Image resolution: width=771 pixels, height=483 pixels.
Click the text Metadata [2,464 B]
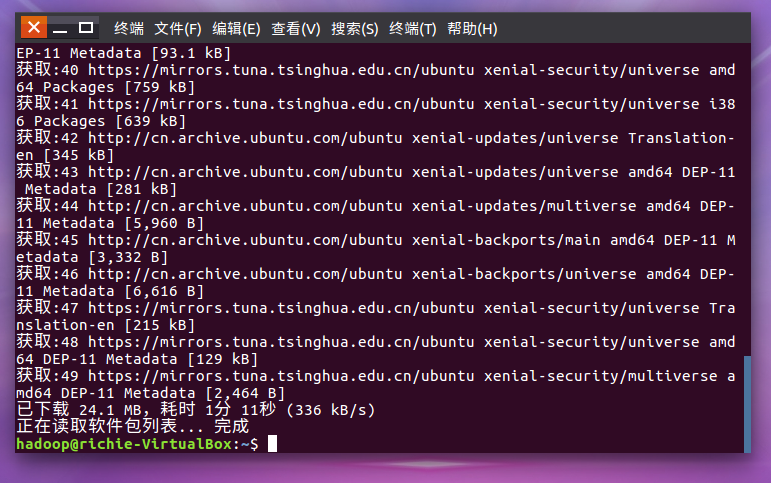point(205,393)
